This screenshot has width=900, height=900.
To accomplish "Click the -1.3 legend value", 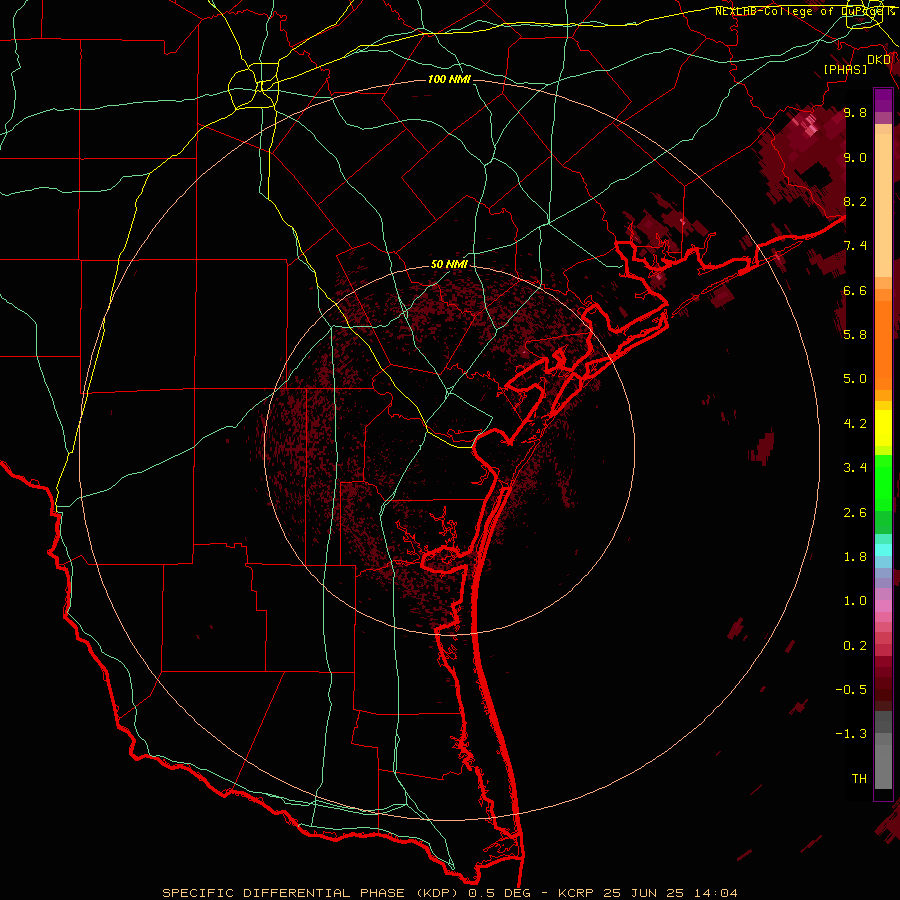I will (851, 734).
